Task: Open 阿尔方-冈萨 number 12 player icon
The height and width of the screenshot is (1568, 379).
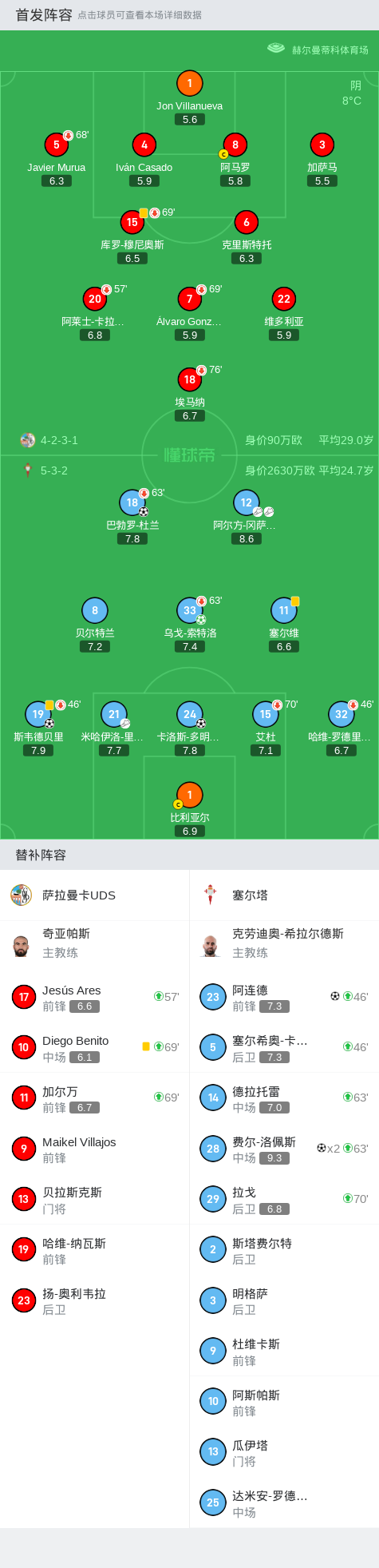Action: [x=247, y=502]
